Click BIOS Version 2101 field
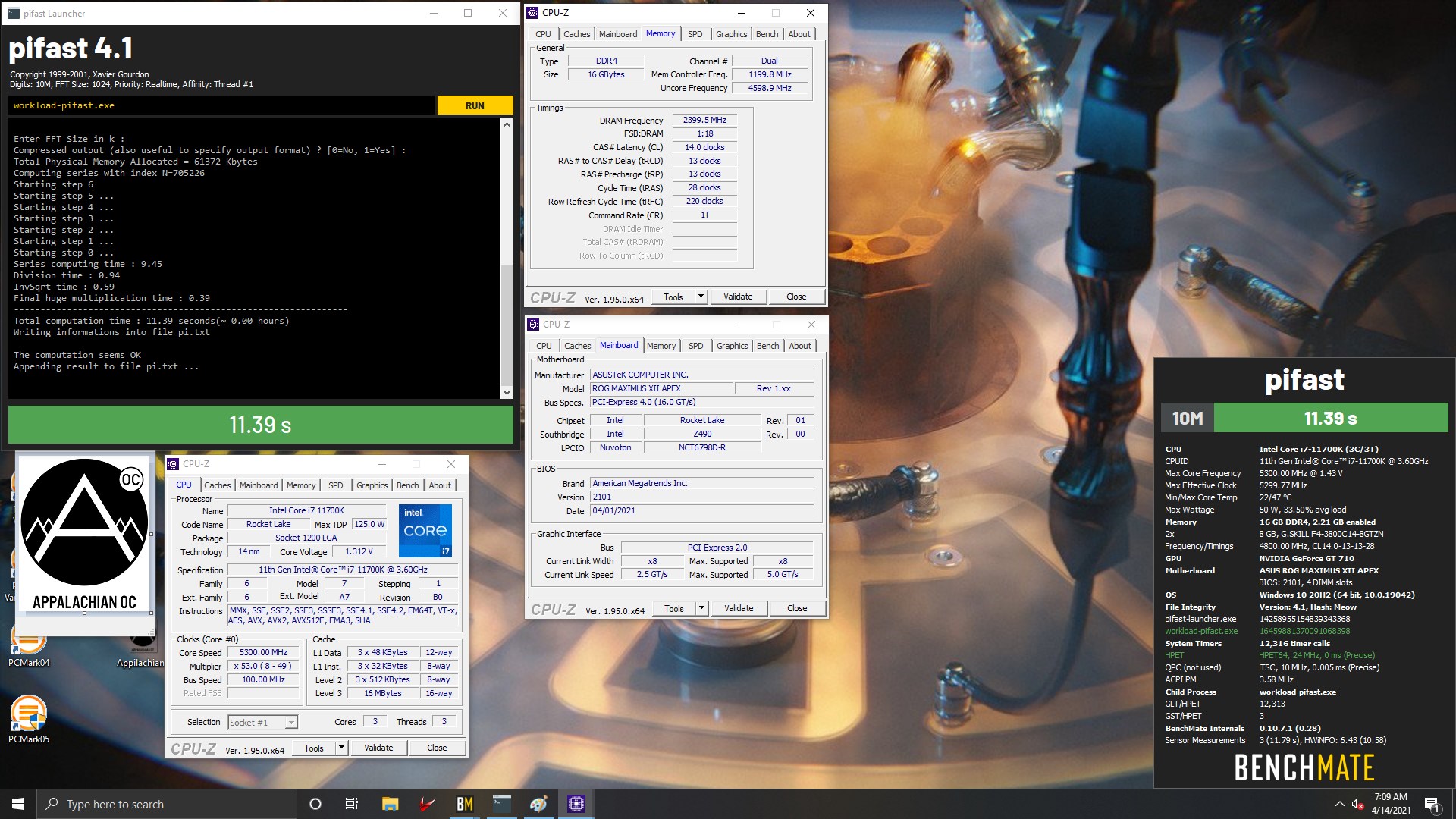The height and width of the screenshot is (819, 1456). click(701, 497)
